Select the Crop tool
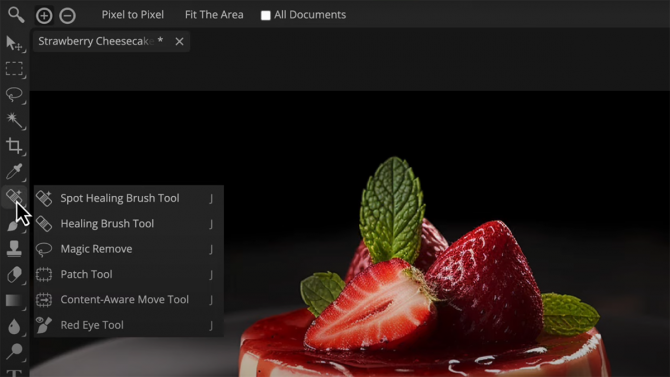 click(x=15, y=146)
